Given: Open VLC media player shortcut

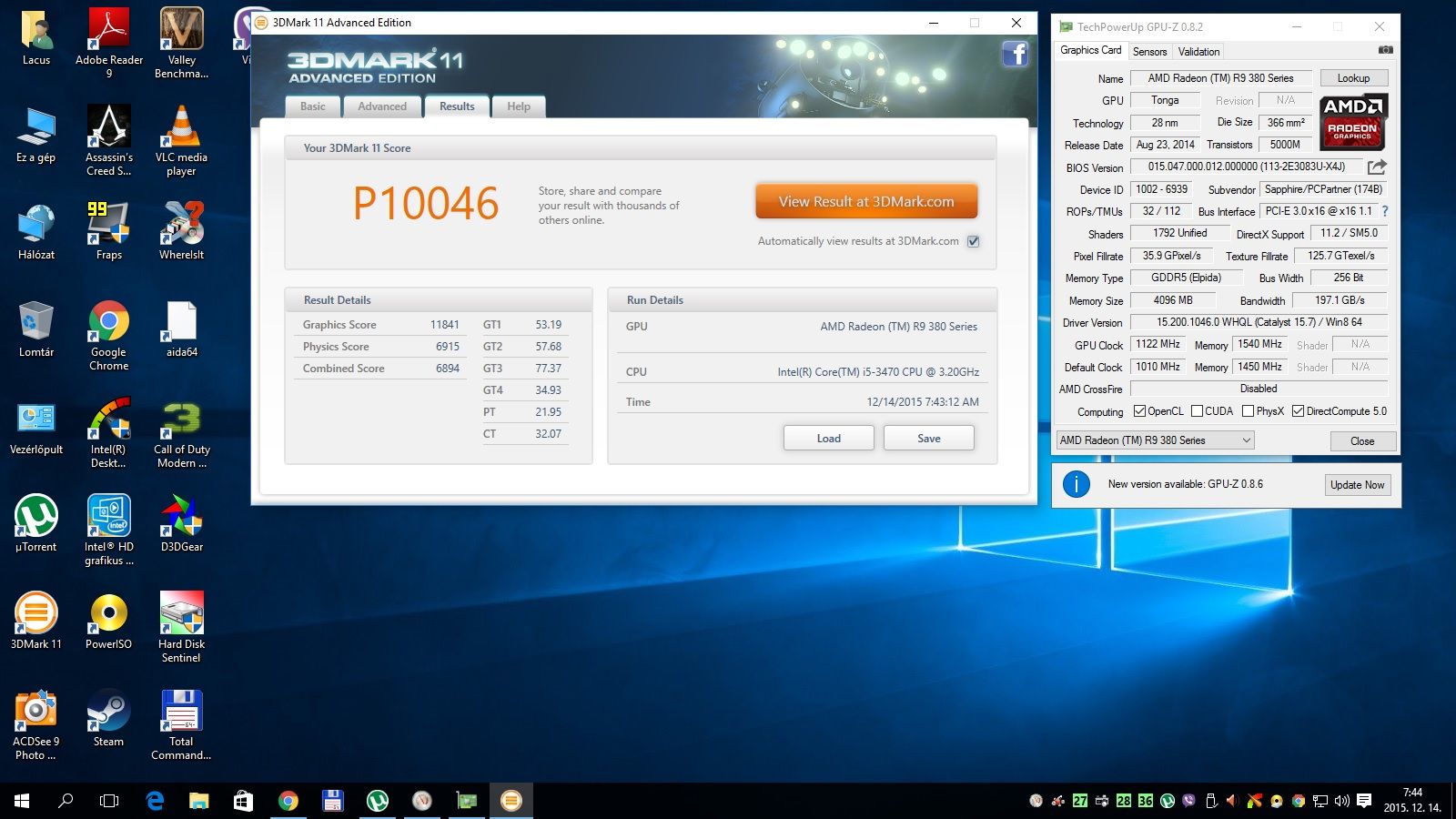Looking at the screenshot, I should (181, 140).
